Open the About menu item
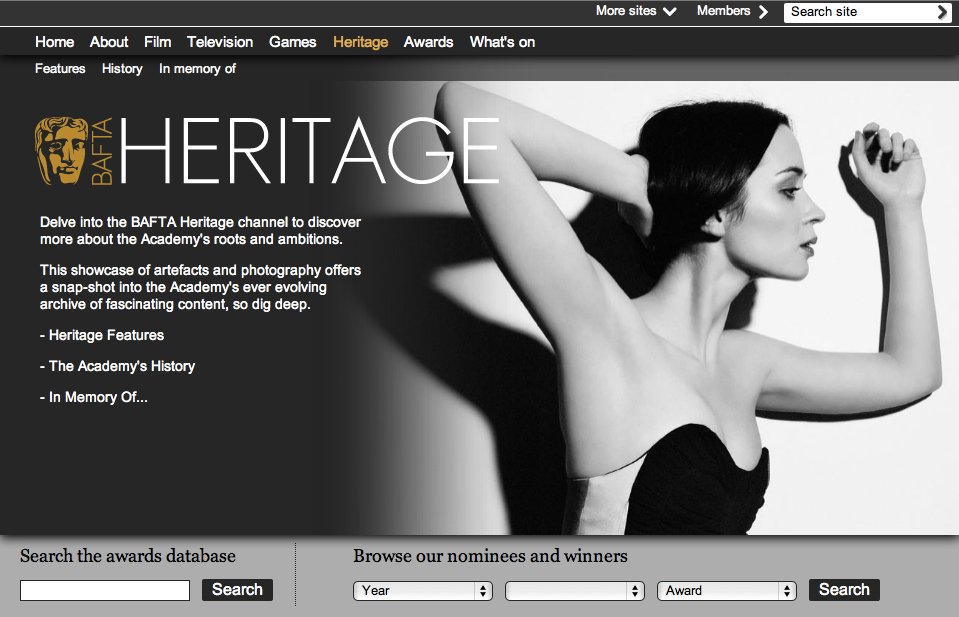The image size is (959, 617). [x=109, y=42]
